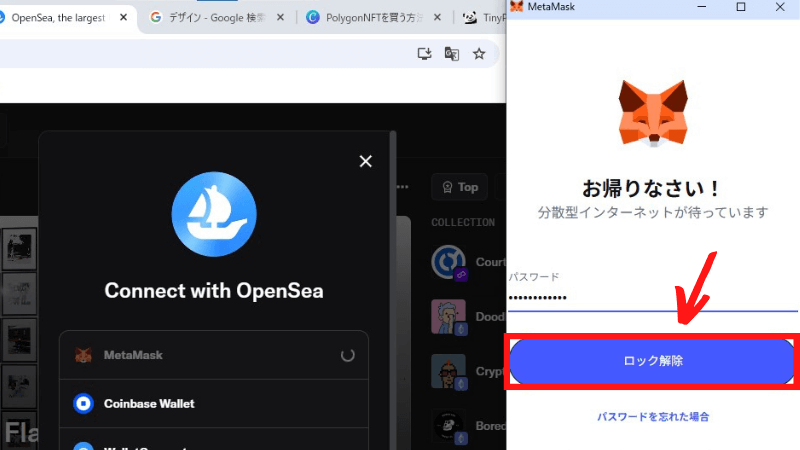Click the MetaMask fox icon in wallet list

click(x=83, y=355)
